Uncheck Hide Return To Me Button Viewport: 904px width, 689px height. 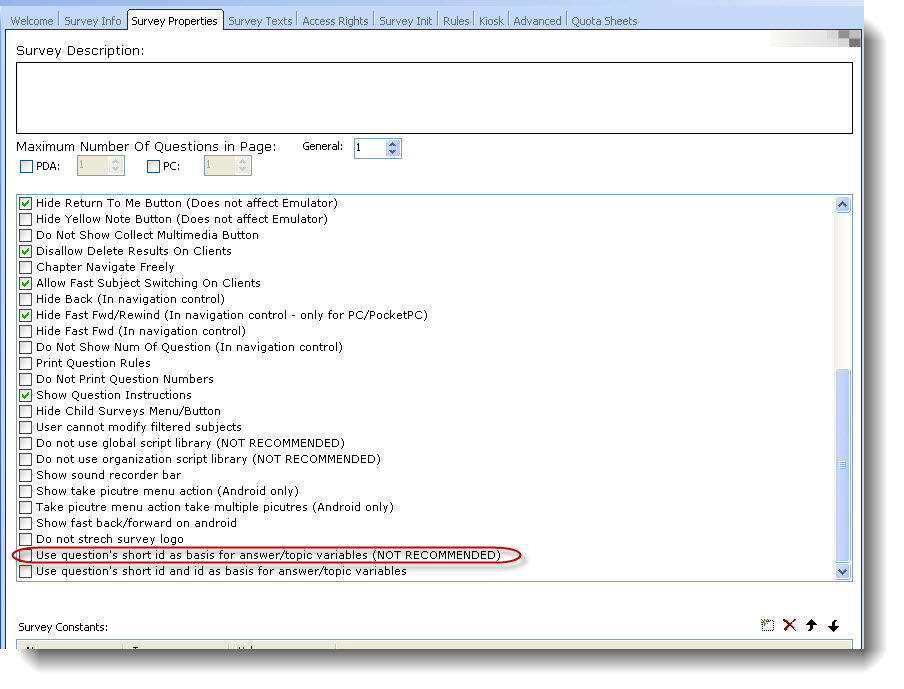(25, 203)
